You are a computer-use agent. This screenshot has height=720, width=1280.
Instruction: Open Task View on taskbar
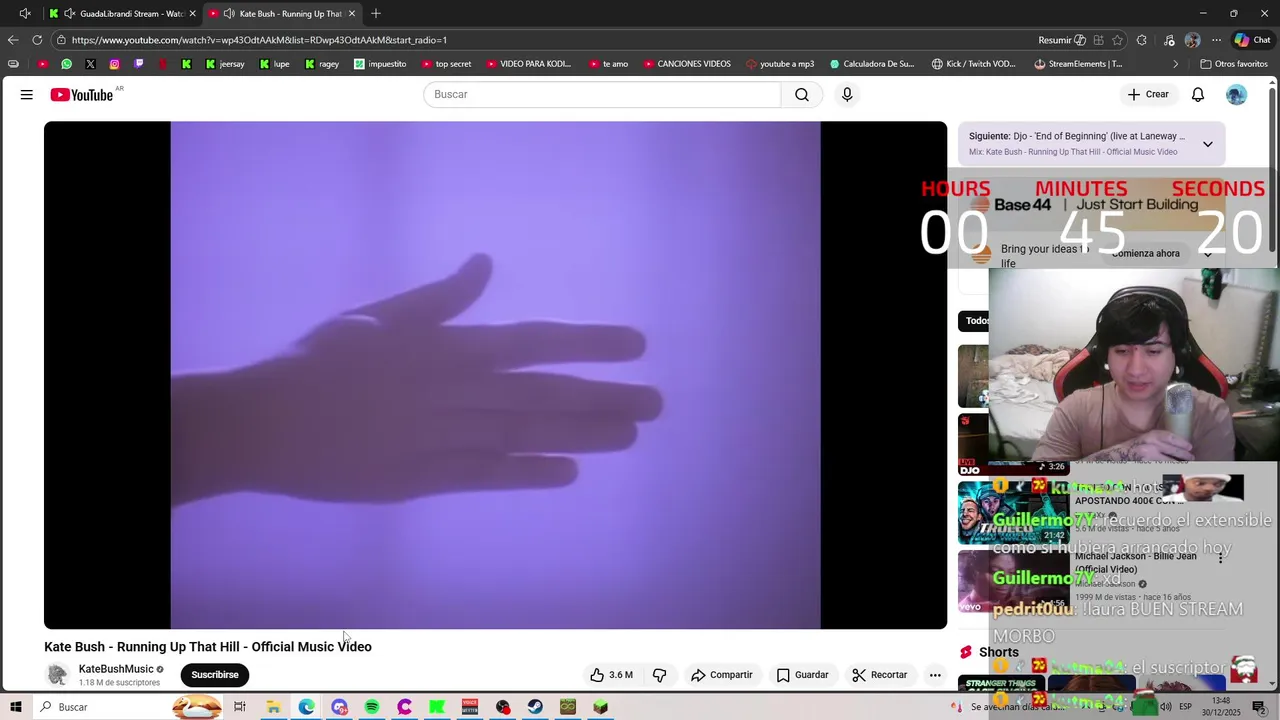point(240,707)
